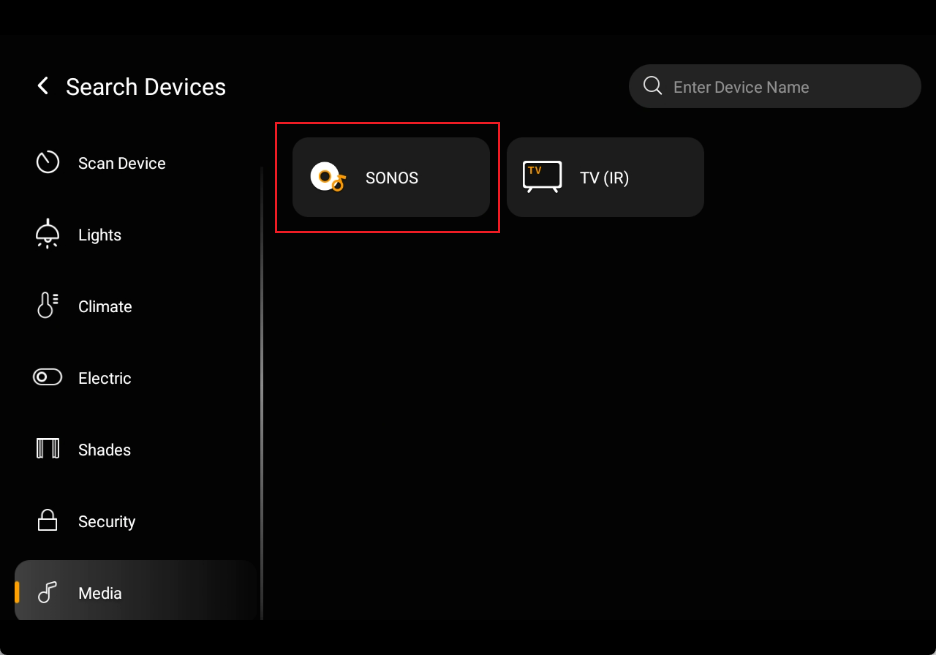936x655 pixels.
Task: Click the Media music note icon
Action: coord(48,592)
